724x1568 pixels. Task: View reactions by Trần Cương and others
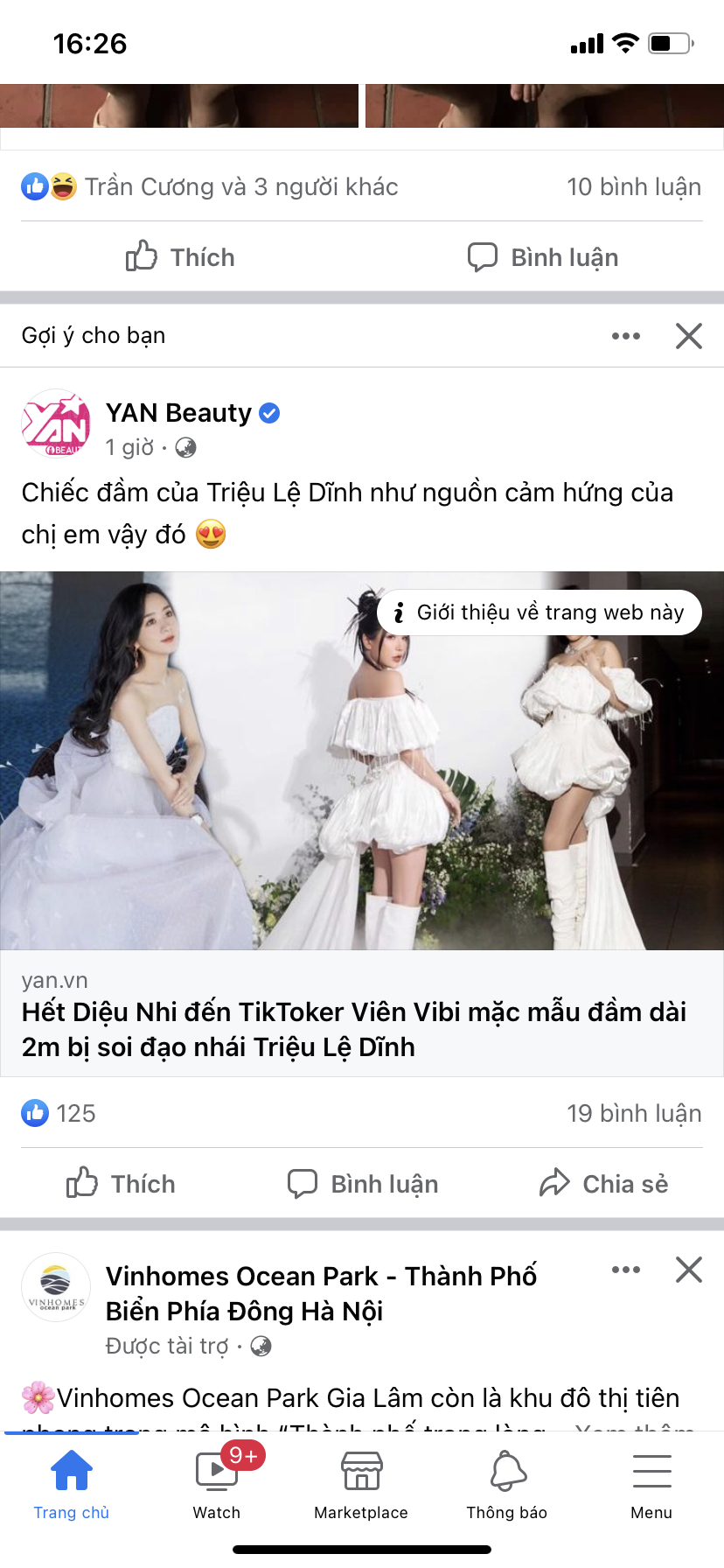(x=210, y=186)
